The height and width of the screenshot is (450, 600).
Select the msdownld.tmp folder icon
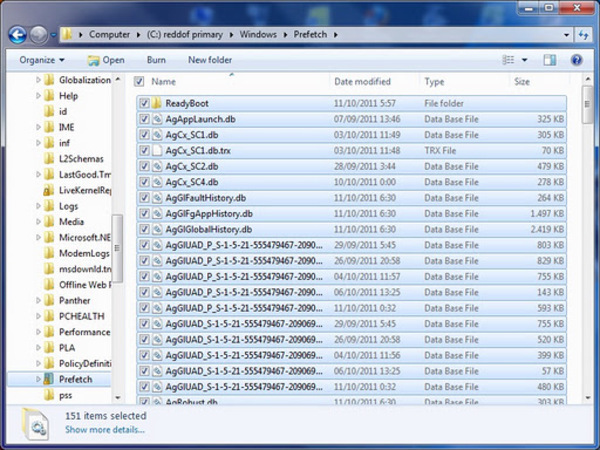(49, 269)
